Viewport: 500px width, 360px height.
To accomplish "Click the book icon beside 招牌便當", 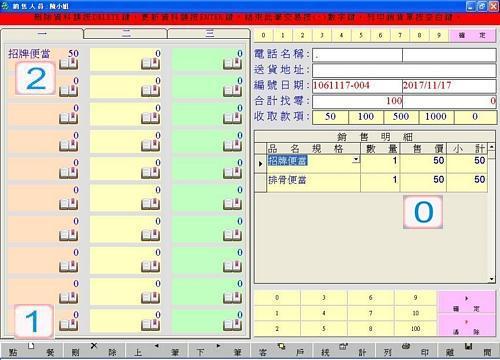I will (x=69, y=64).
